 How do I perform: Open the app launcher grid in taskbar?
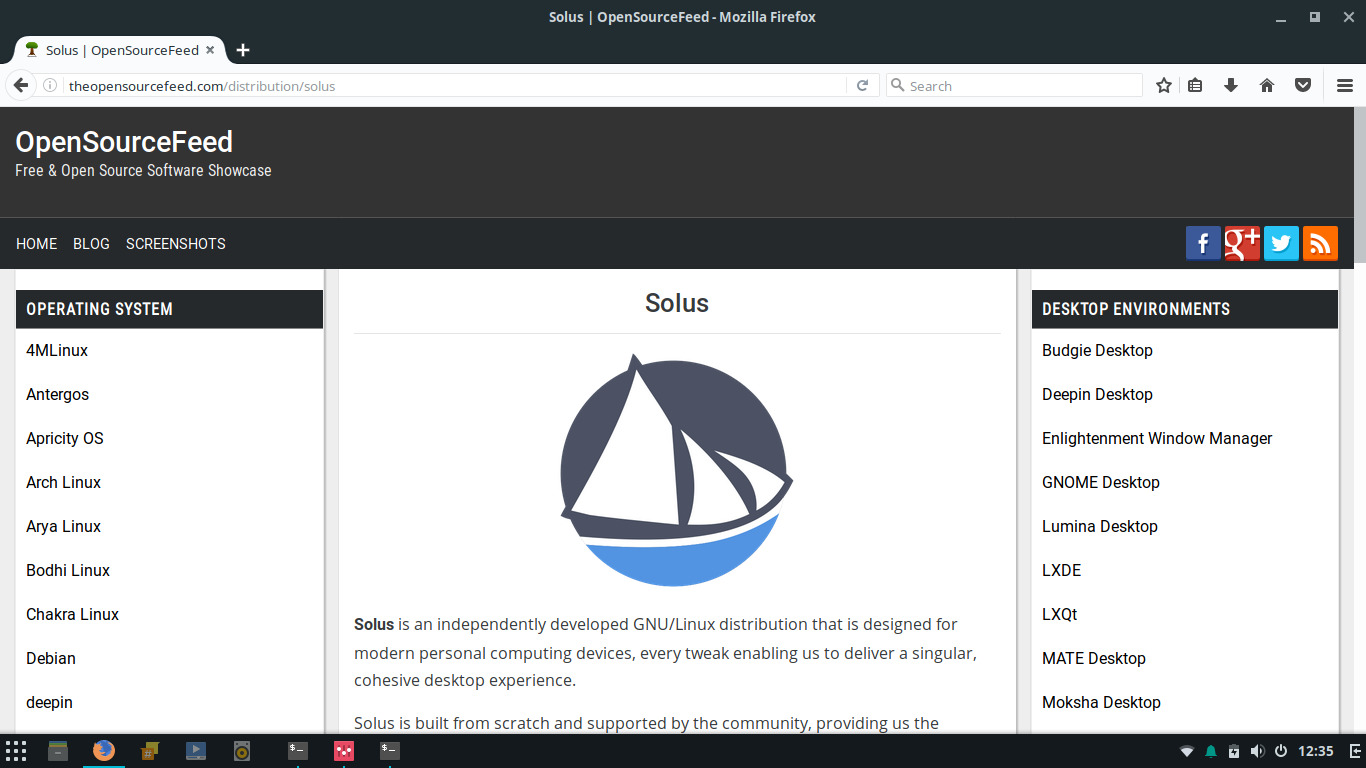[15, 750]
